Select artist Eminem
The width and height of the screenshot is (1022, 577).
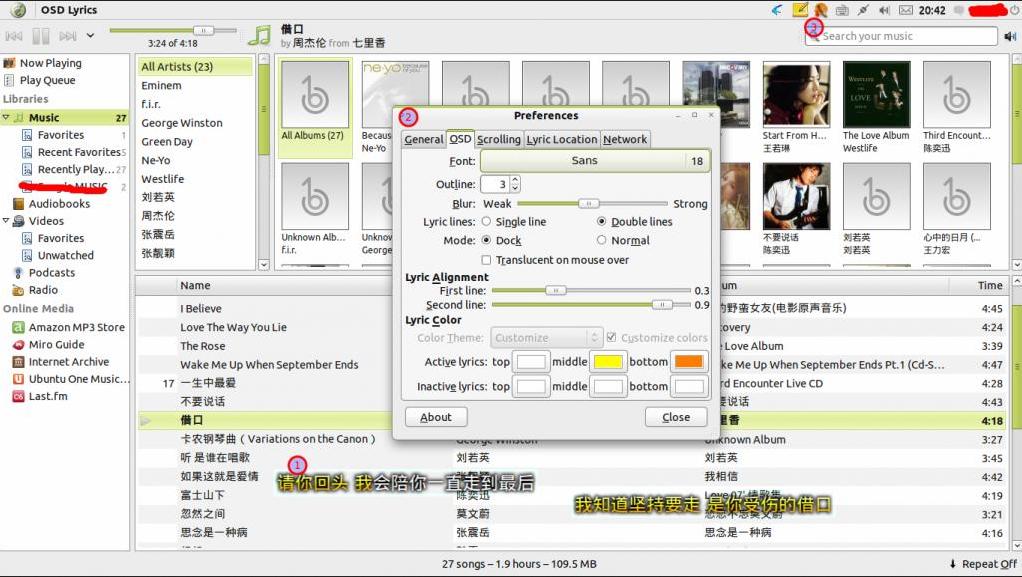[x=161, y=85]
